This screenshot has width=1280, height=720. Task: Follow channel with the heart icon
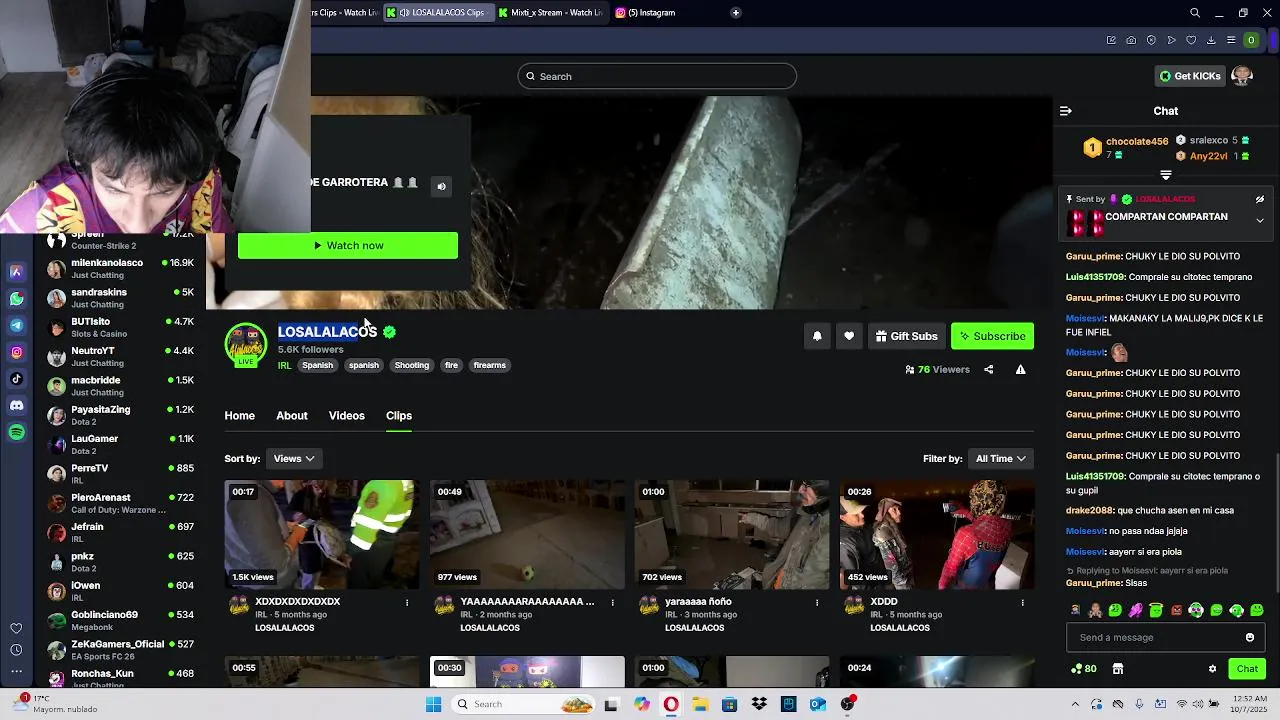coord(849,336)
